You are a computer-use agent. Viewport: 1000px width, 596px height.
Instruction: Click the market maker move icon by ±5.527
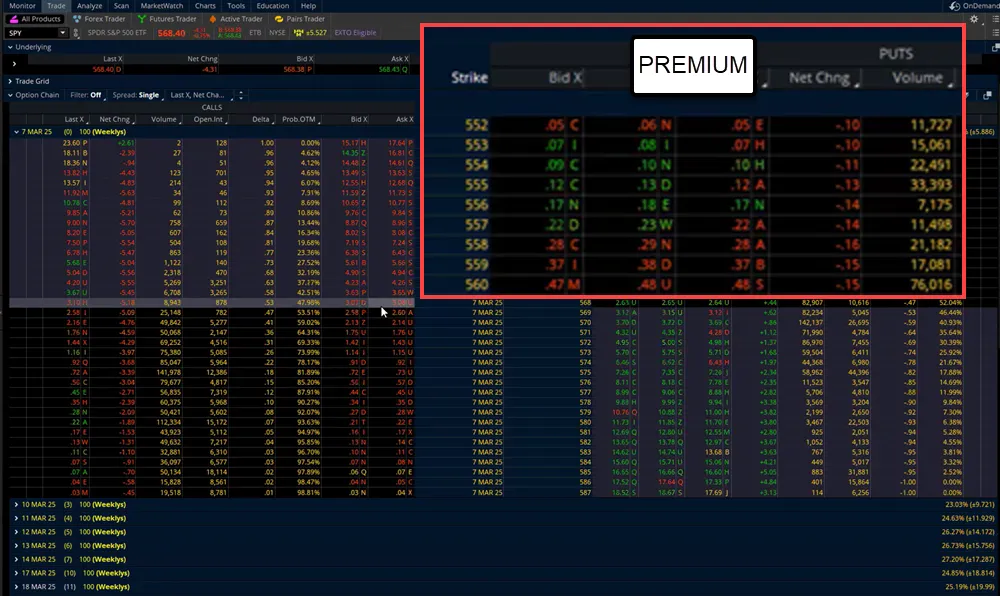coord(298,33)
